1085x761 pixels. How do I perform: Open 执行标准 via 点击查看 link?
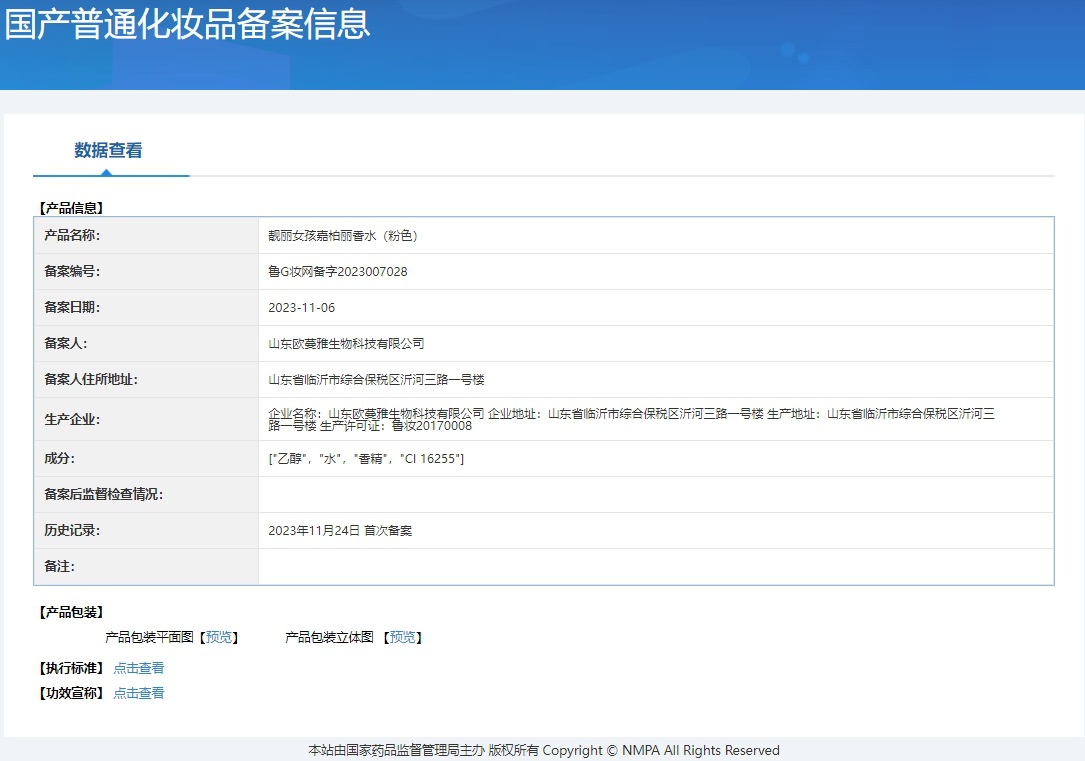[x=139, y=668]
